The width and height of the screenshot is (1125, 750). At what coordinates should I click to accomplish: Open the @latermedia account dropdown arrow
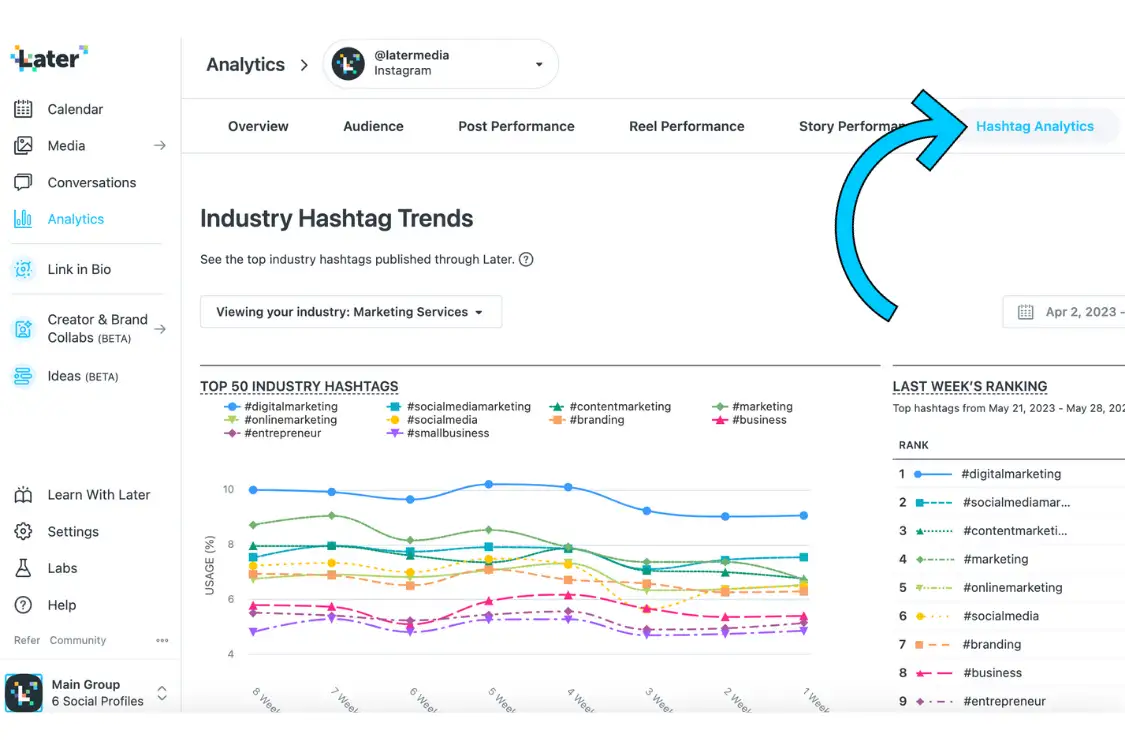[539, 65]
